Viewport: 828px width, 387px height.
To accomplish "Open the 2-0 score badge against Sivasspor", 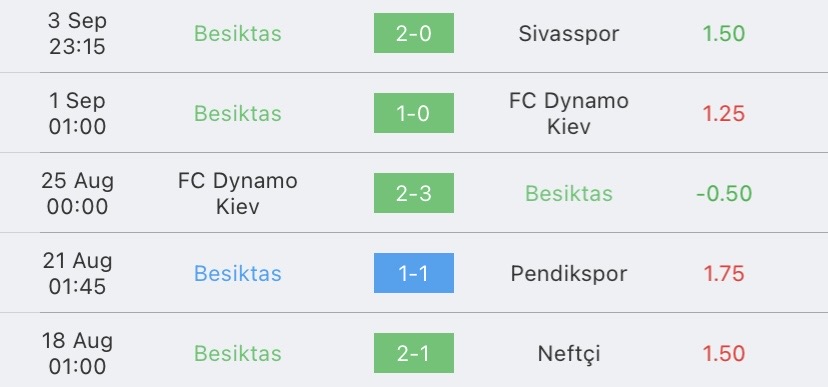I will point(413,33).
